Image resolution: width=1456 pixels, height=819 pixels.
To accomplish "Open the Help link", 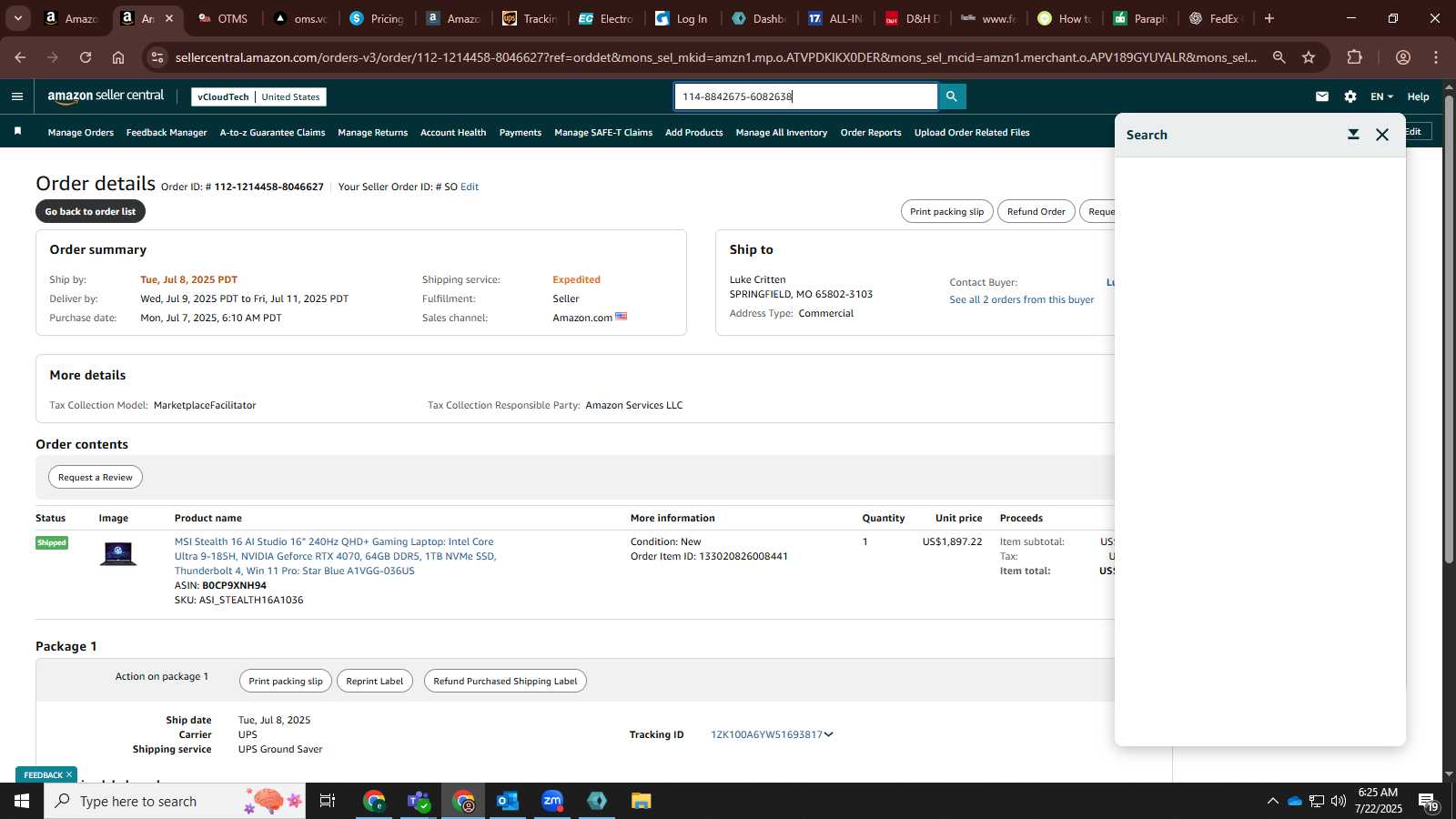I will pos(1418,96).
